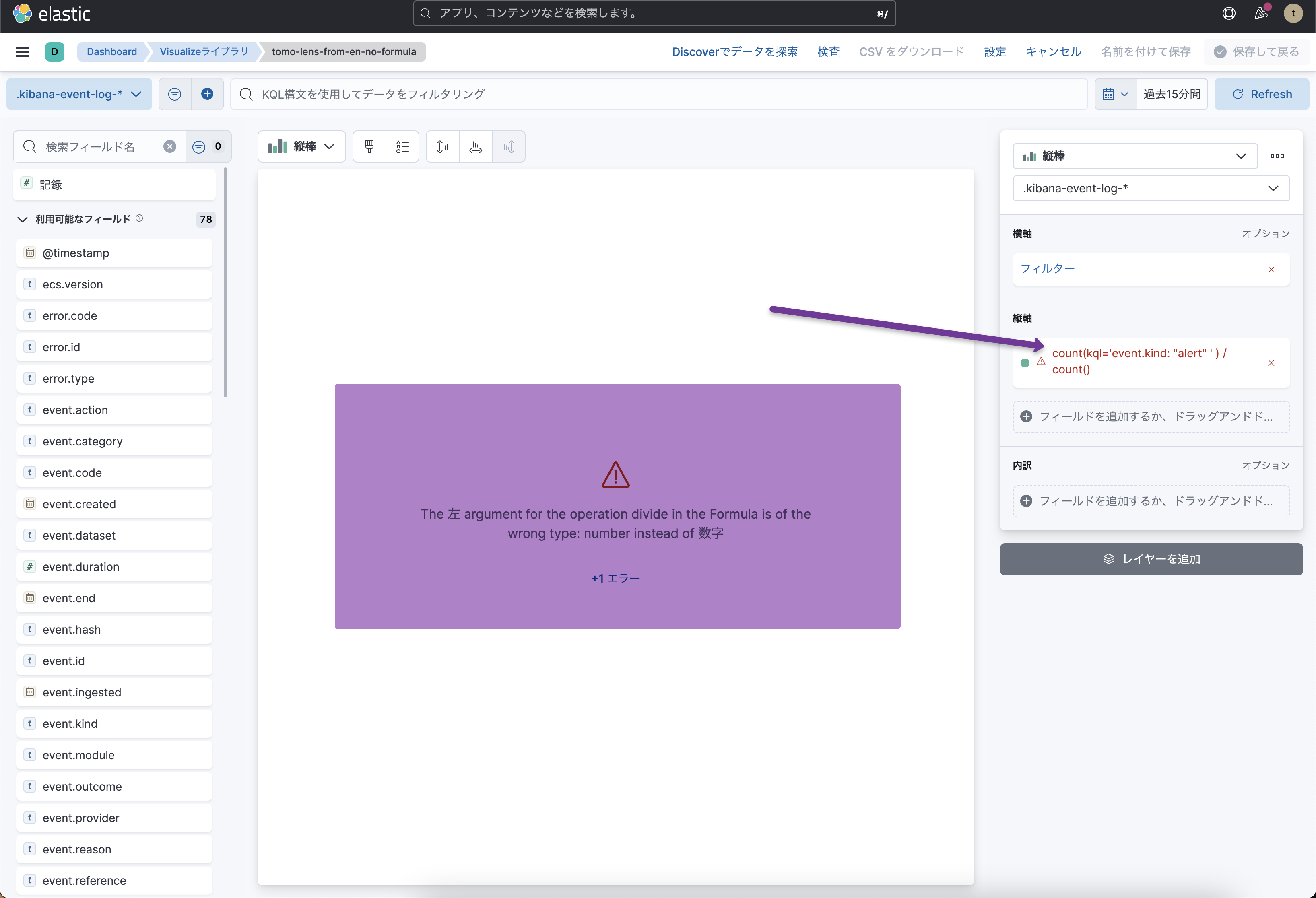Image resolution: width=1316 pixels, height=898 pixels.
Task: Open the bottom axis settings icon
Action: pos(475,146)
